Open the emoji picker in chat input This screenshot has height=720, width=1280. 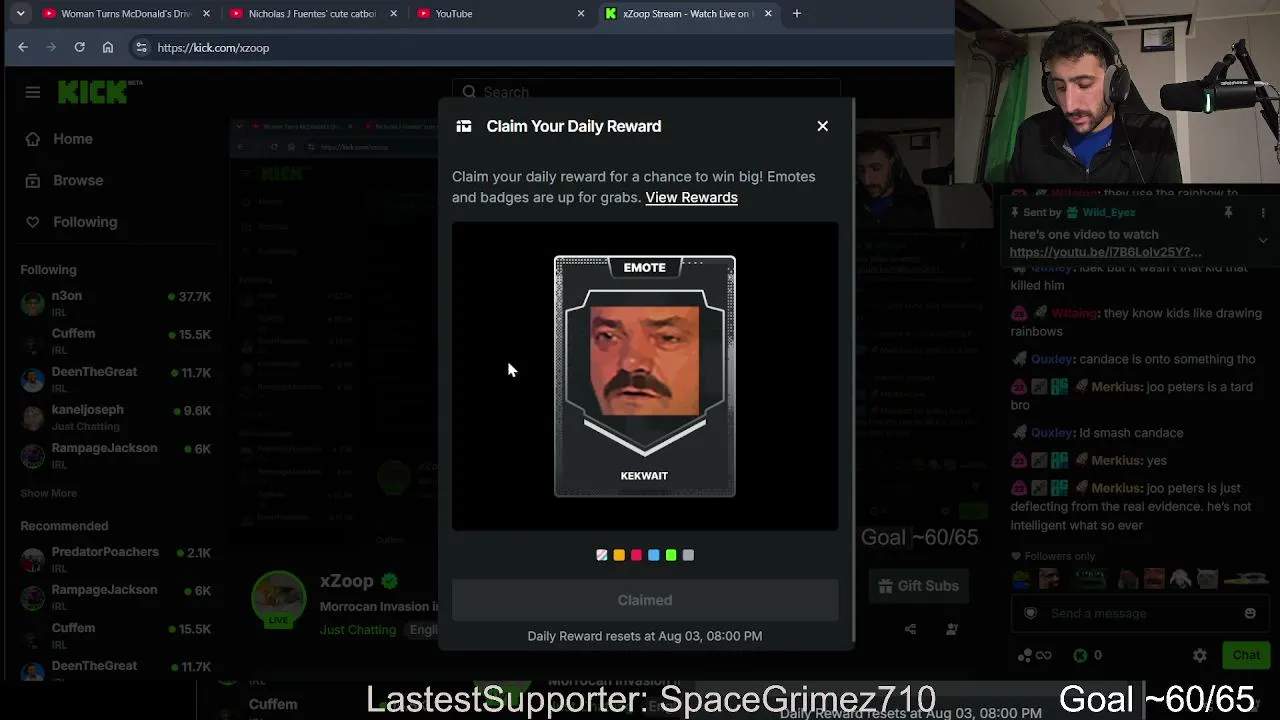1250,613
